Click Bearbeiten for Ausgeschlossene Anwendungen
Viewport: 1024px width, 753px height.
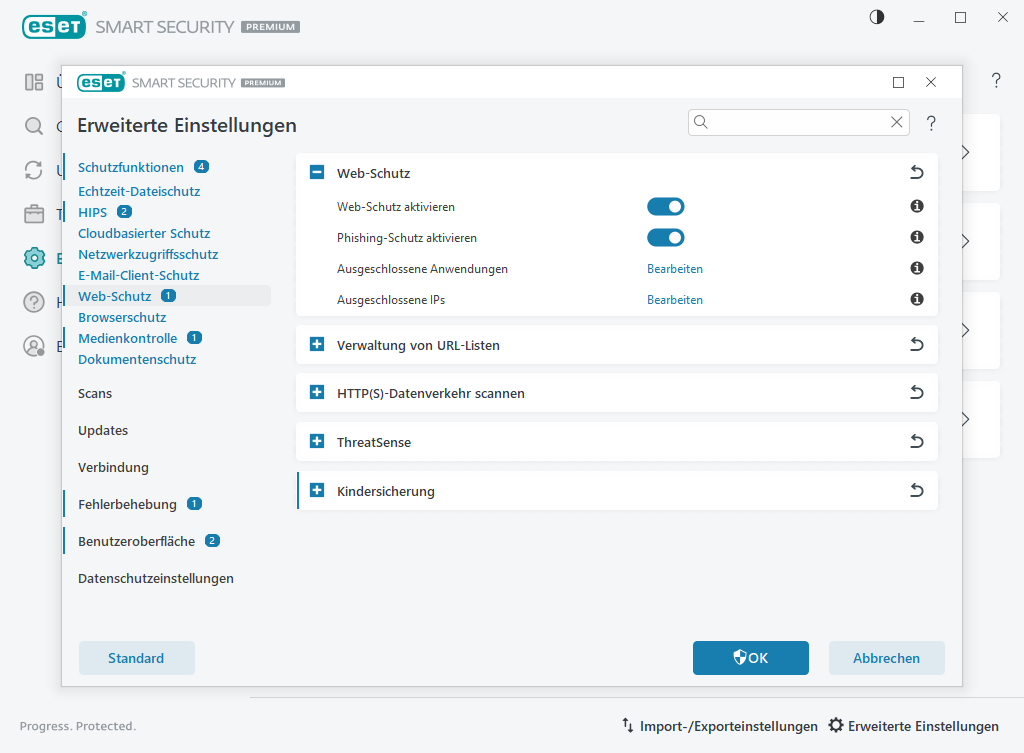(x=675, y=269)
